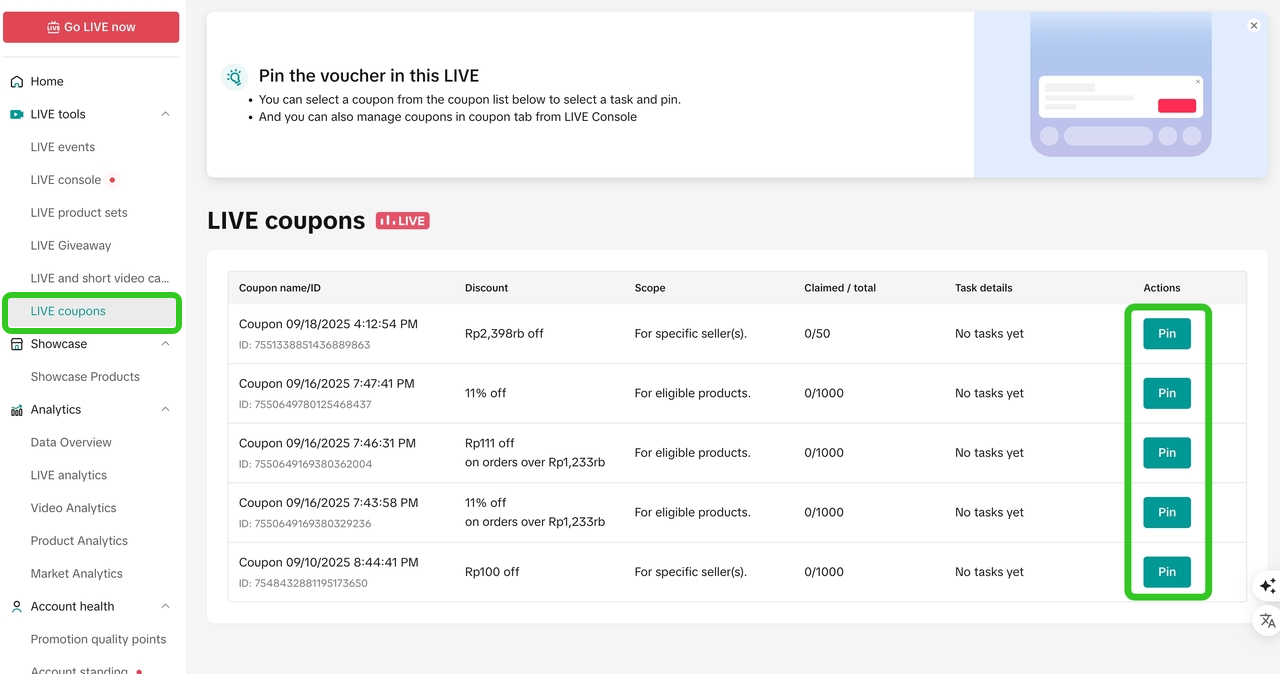Viewport: 1280px width, 674px height.
Task: Click the Account health person icon
Action: [17, 607]
